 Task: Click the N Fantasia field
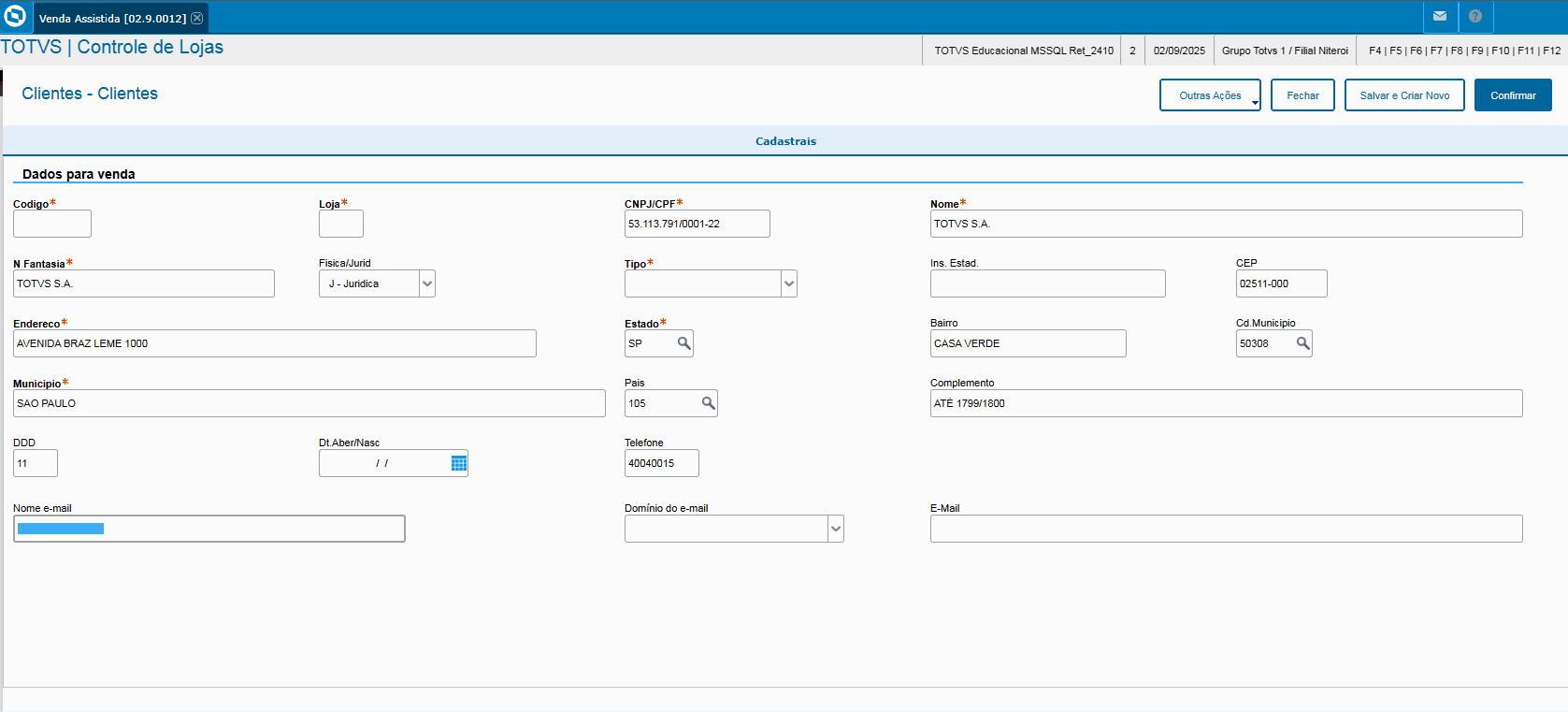pos(144,283)
